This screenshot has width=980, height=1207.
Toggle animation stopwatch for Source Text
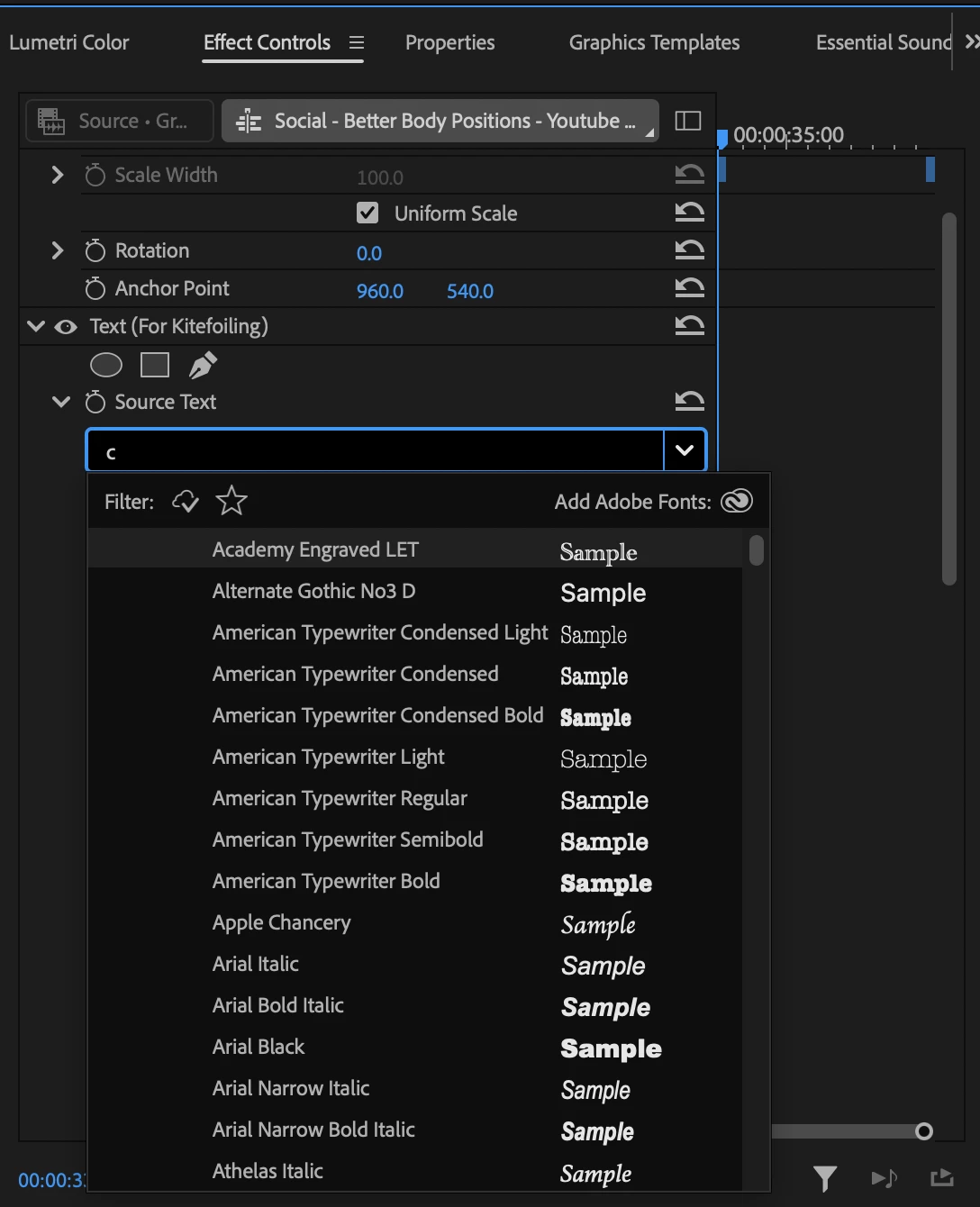click(95, 402)
